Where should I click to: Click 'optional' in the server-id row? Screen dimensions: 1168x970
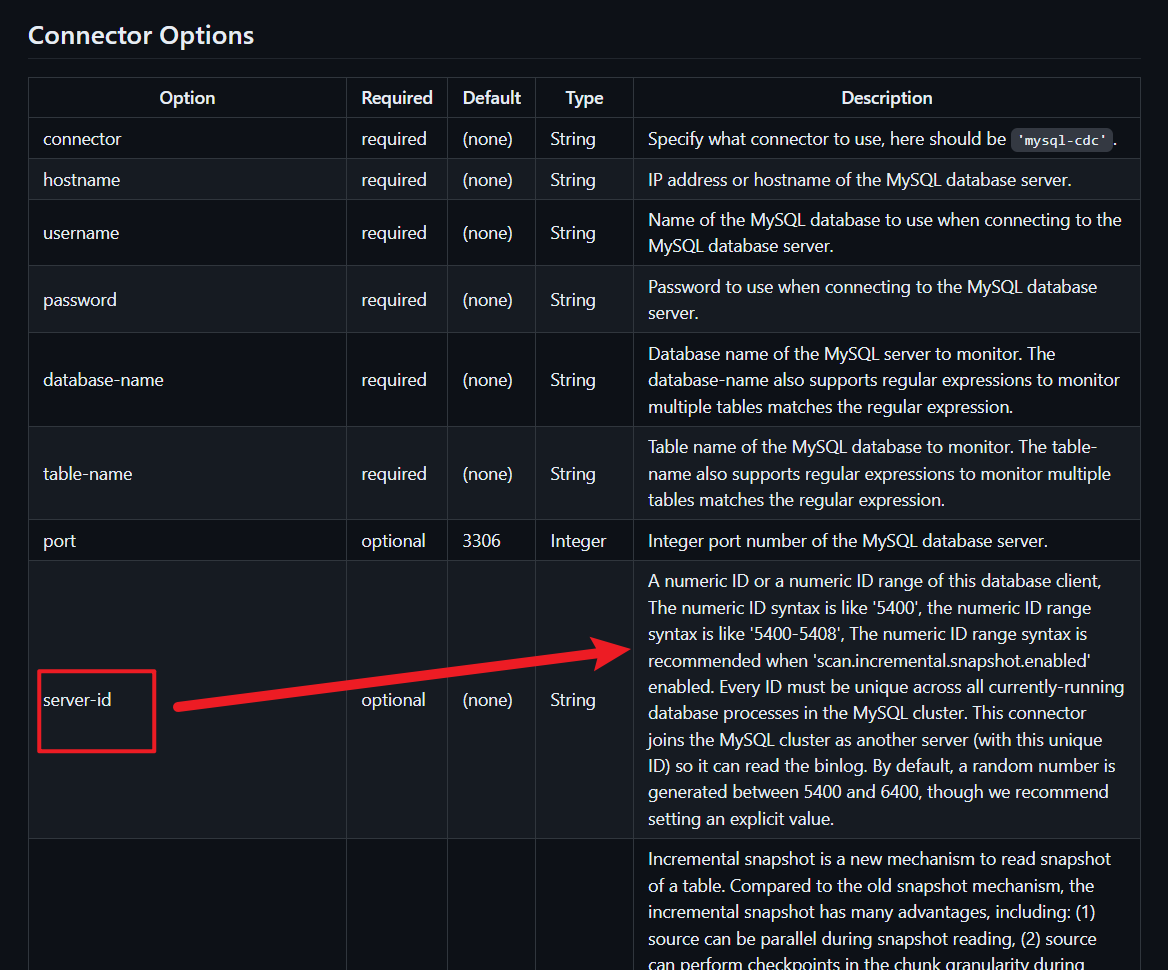point(393,700)
